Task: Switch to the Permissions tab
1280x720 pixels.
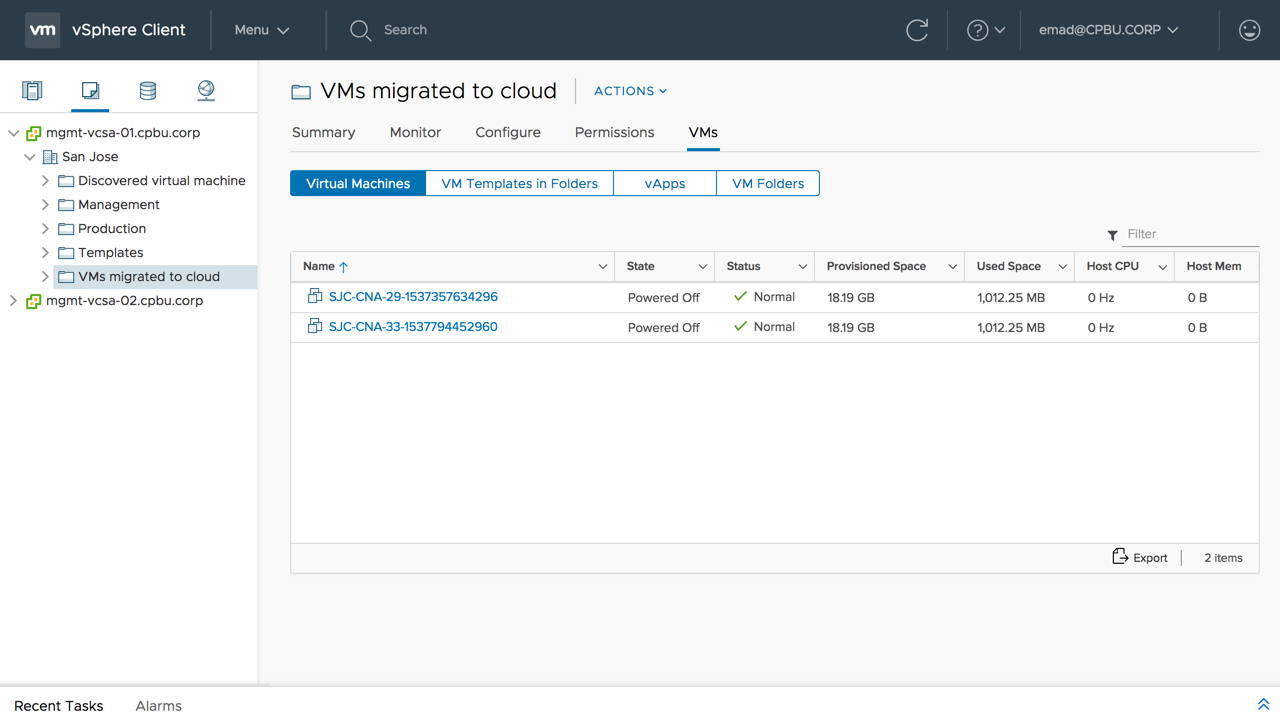Action: [614, 132]
